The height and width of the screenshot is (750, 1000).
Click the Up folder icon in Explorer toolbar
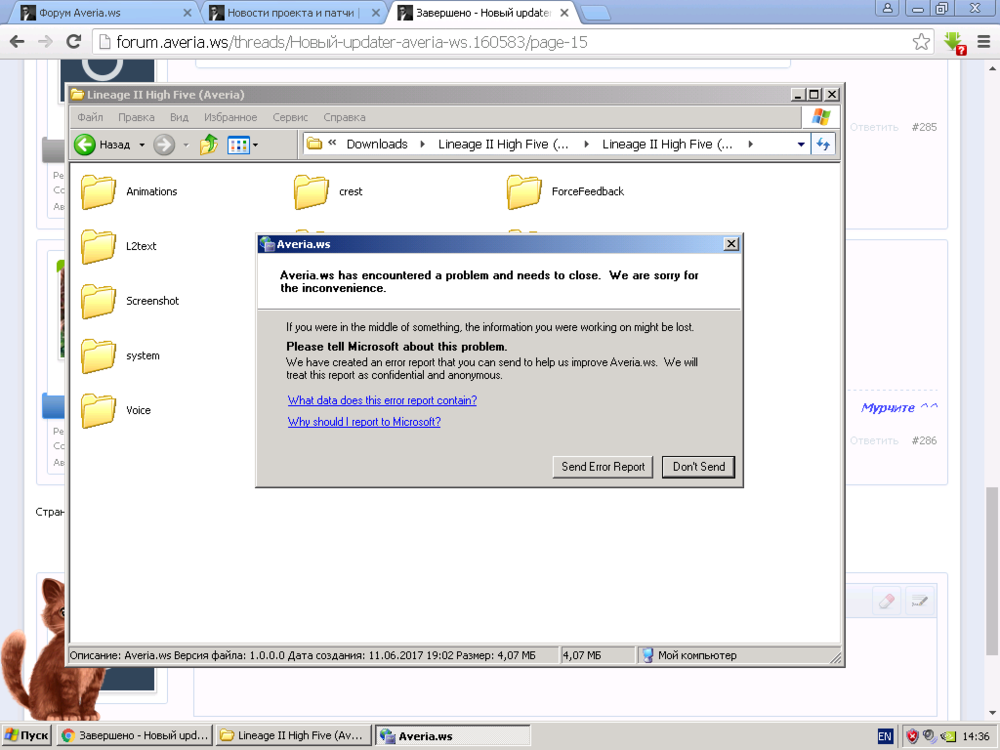[208, 145]
